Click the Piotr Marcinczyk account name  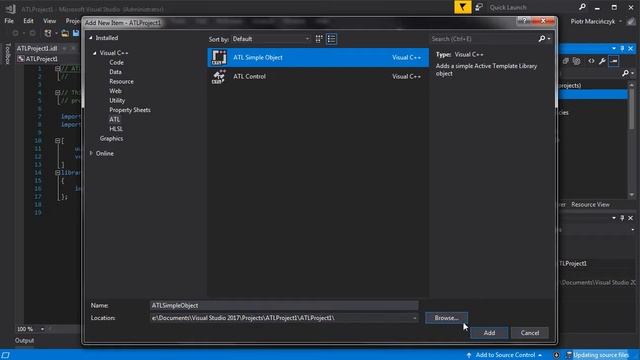coord(592,21)
